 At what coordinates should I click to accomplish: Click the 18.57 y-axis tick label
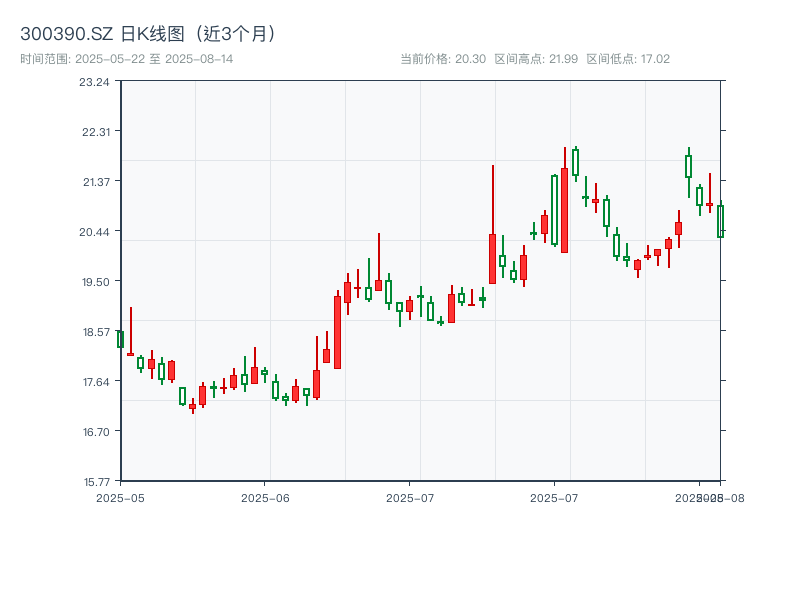tap(94, 331)
